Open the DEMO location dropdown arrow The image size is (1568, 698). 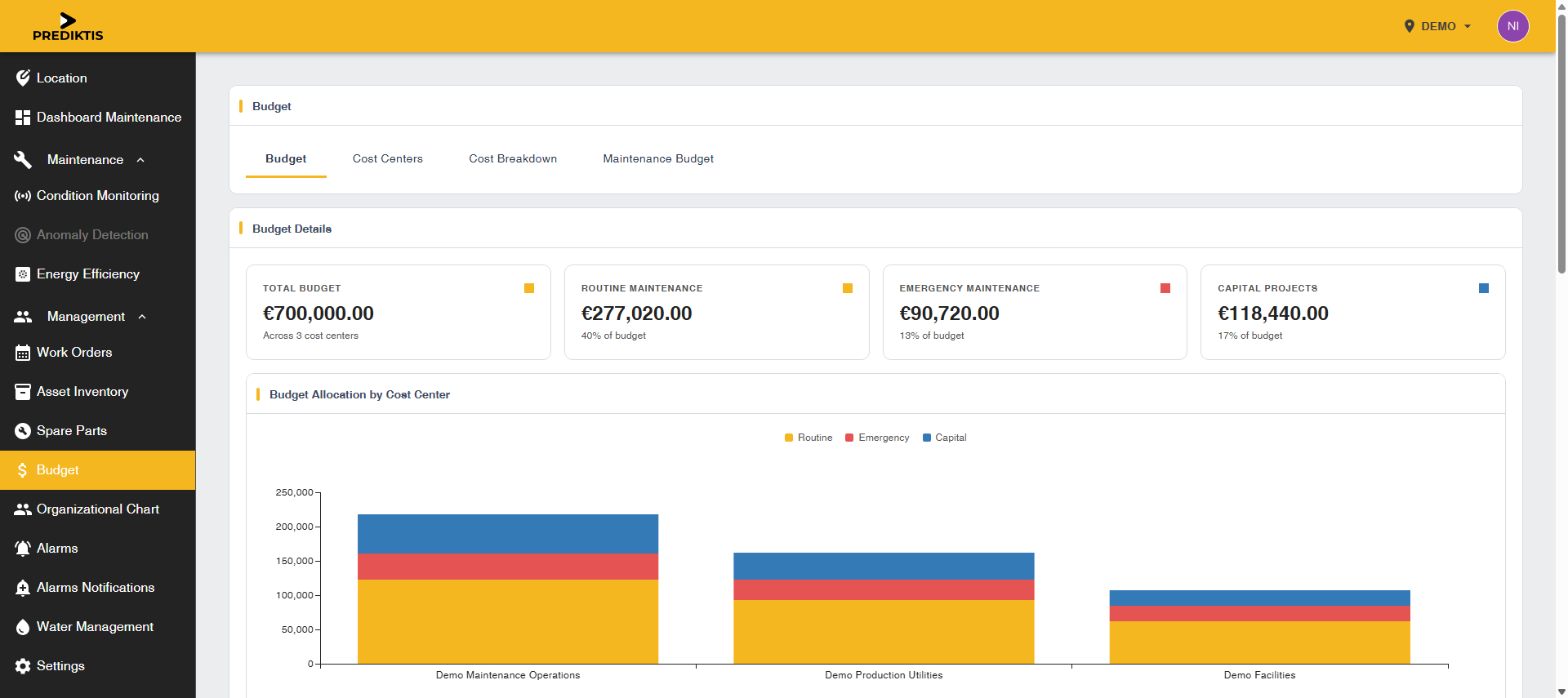1467,26
